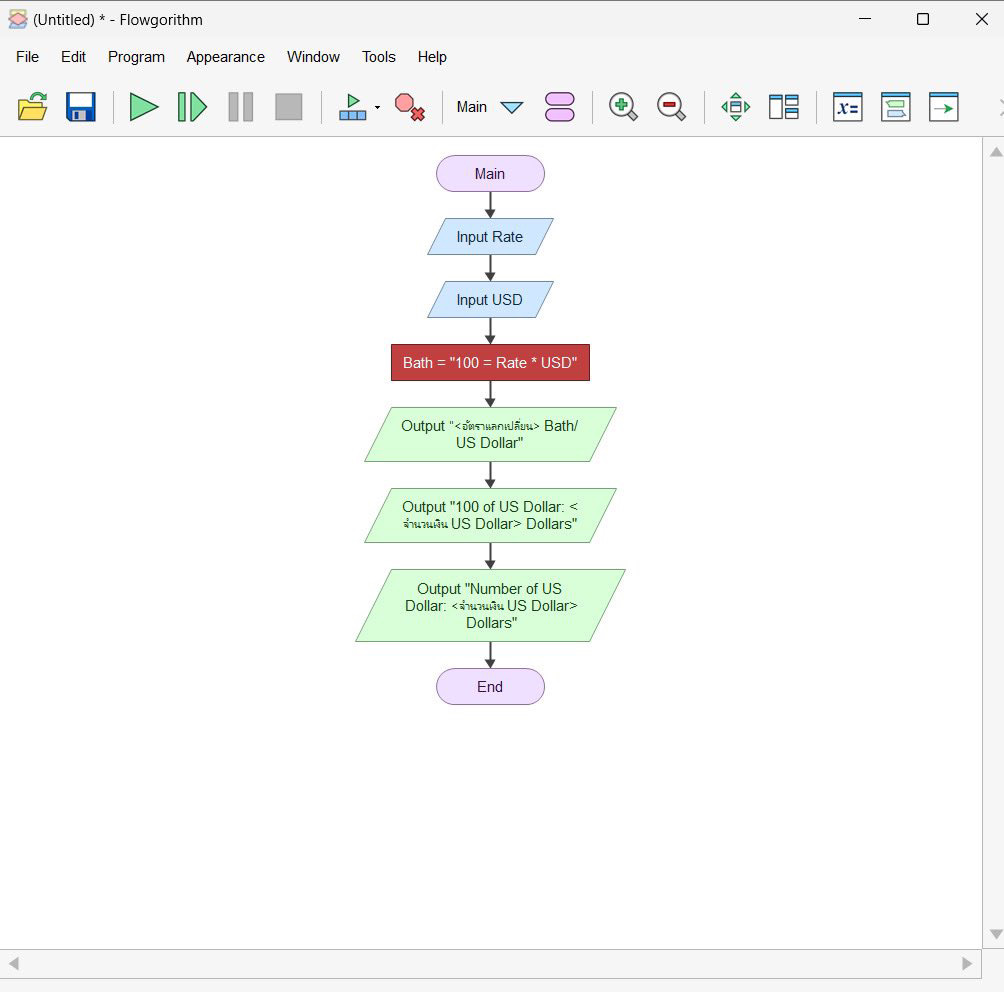Stop execution with the gray Stop button

pyautogui.click(x=288, y=107)
